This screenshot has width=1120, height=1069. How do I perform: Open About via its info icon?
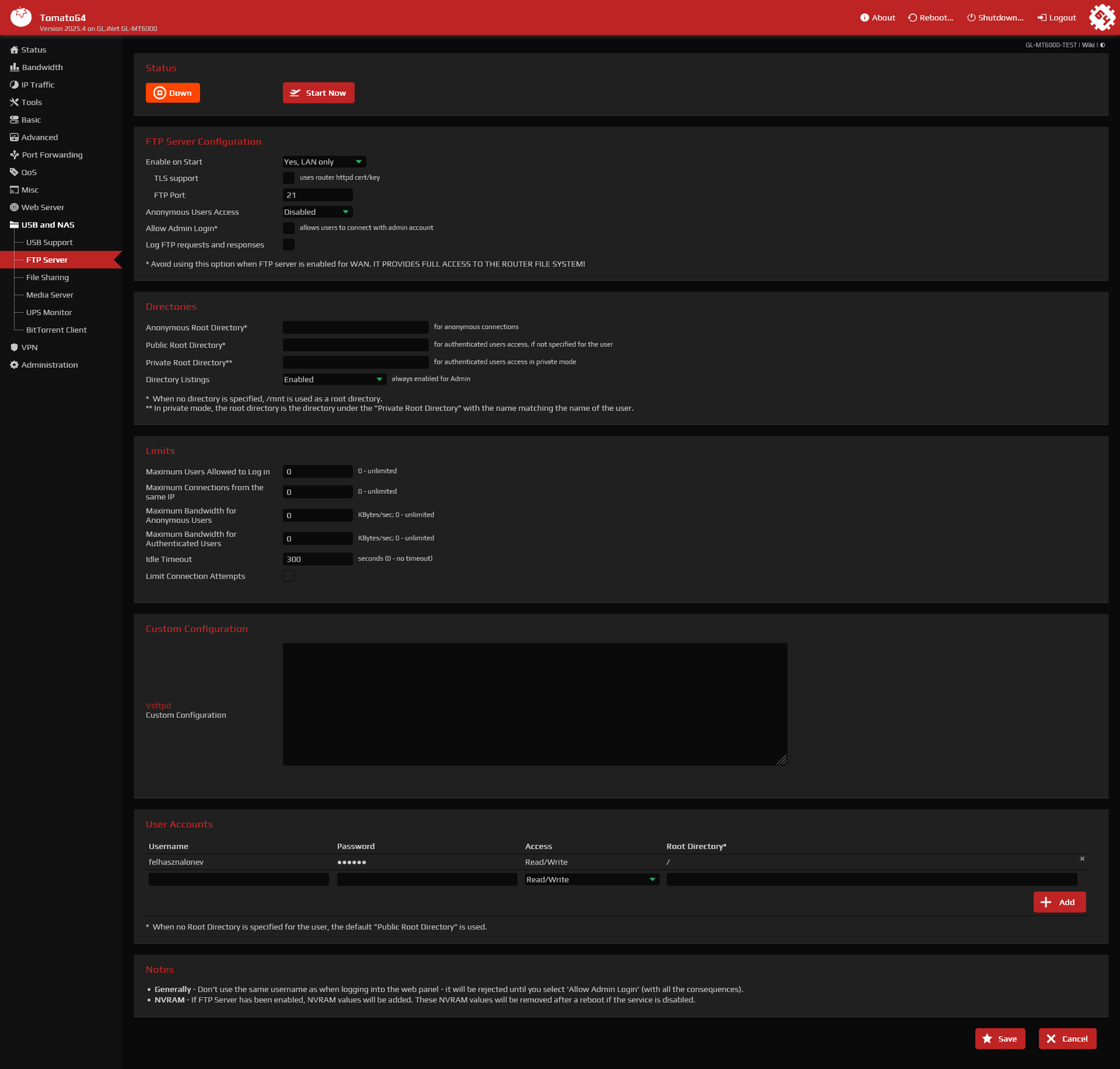click(864, 18)
